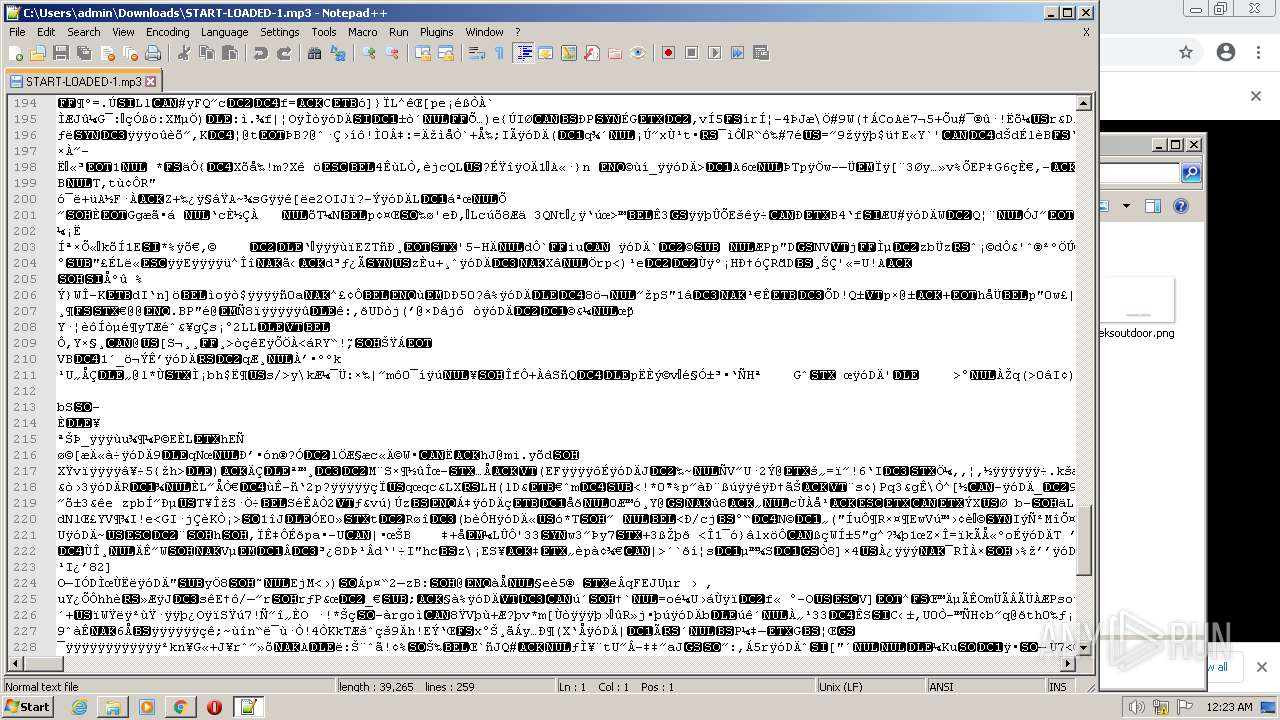Screen dimensions: 1280x720
Task: Click the vertical scrollbar up arrow
Action: (1084, 103)
